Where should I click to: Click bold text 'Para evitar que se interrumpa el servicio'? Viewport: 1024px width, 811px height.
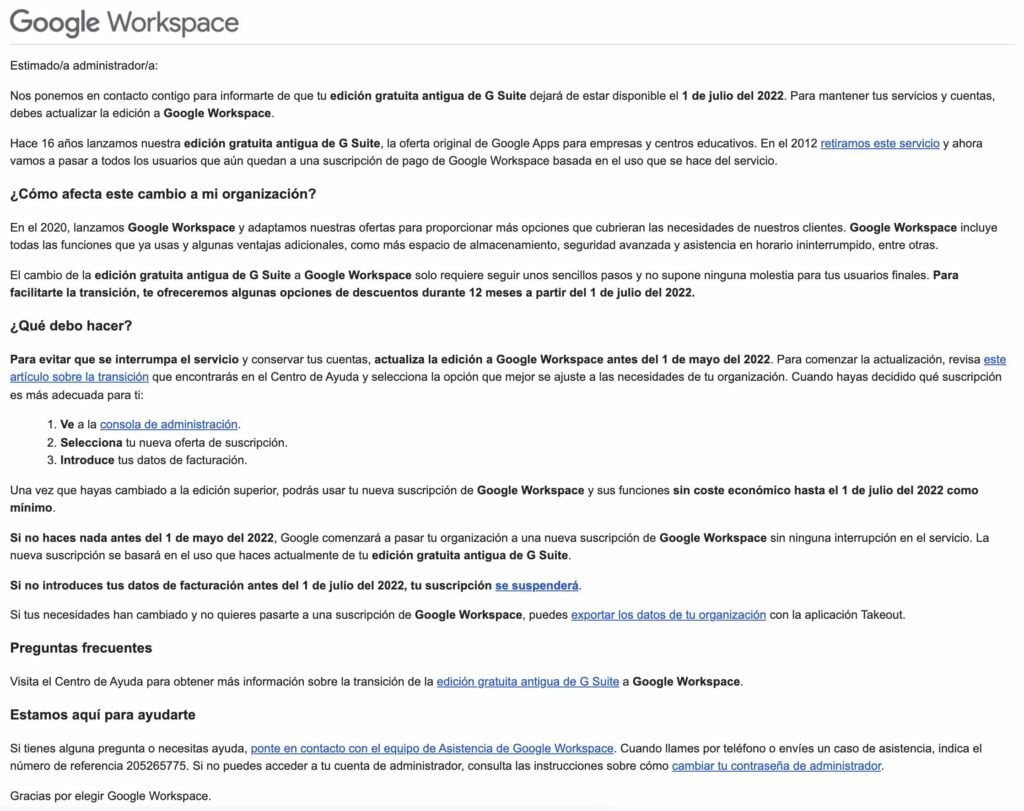tap(124, 360)
